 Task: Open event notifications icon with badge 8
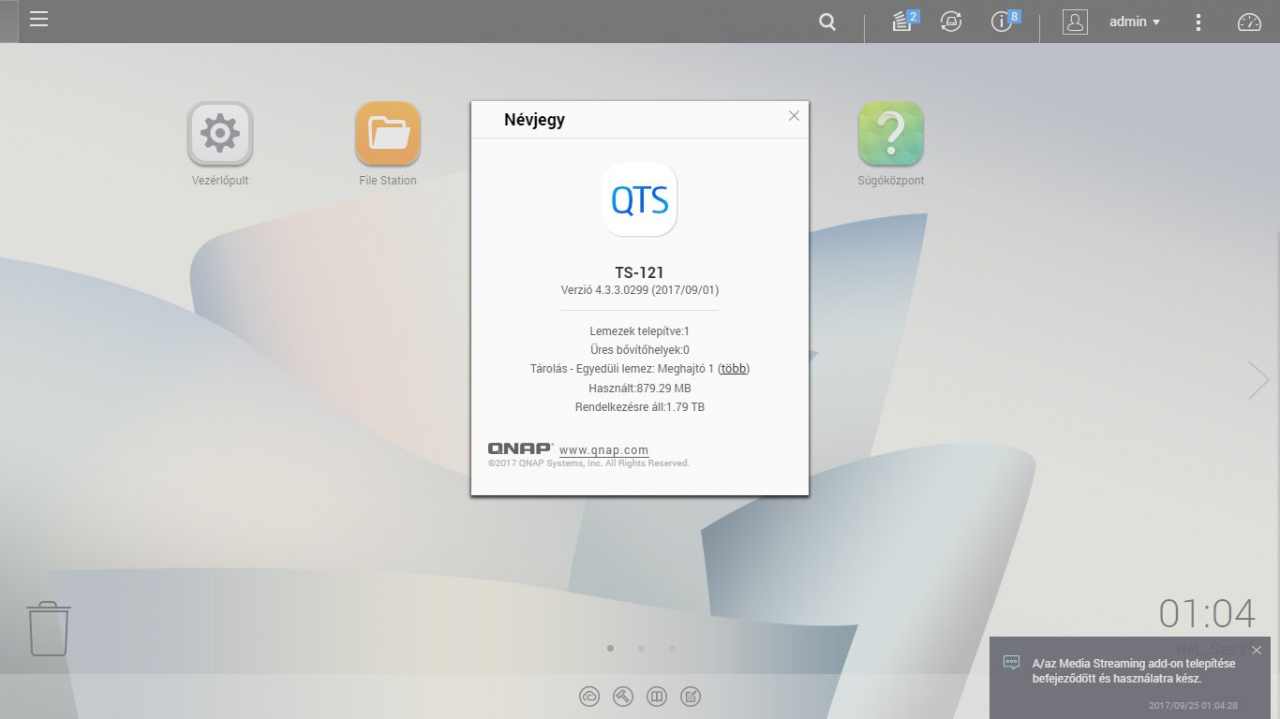1005,21
